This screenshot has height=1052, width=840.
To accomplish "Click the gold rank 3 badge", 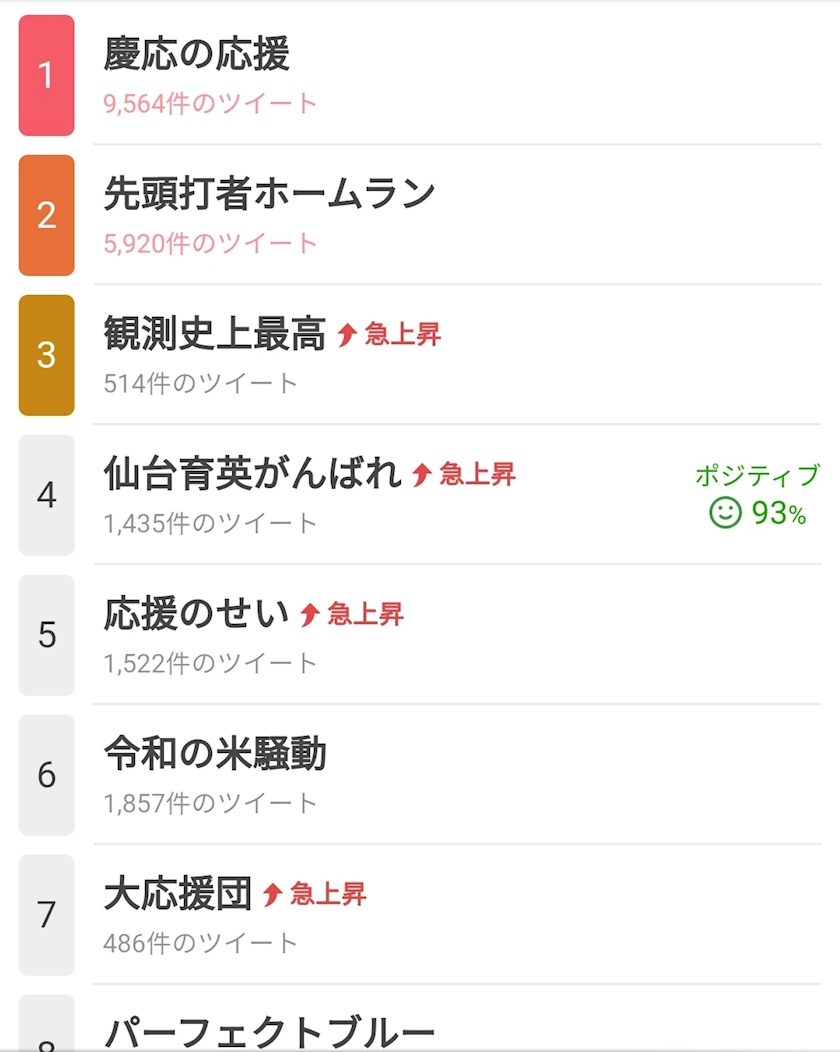I will pos(46,355).
